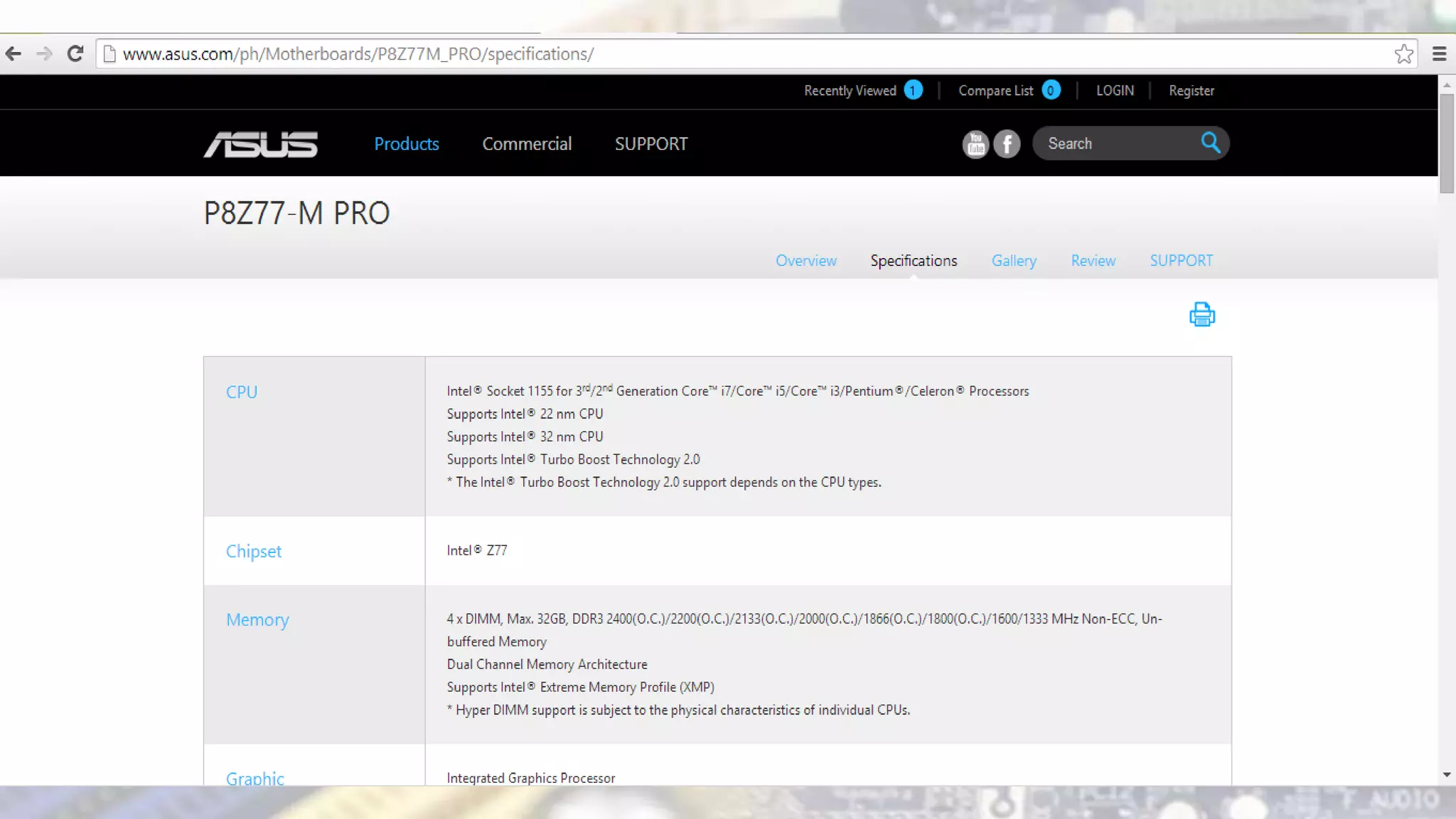Select the Specifications tab
This screenshot has height=819, width=1456.
[914, 261]
